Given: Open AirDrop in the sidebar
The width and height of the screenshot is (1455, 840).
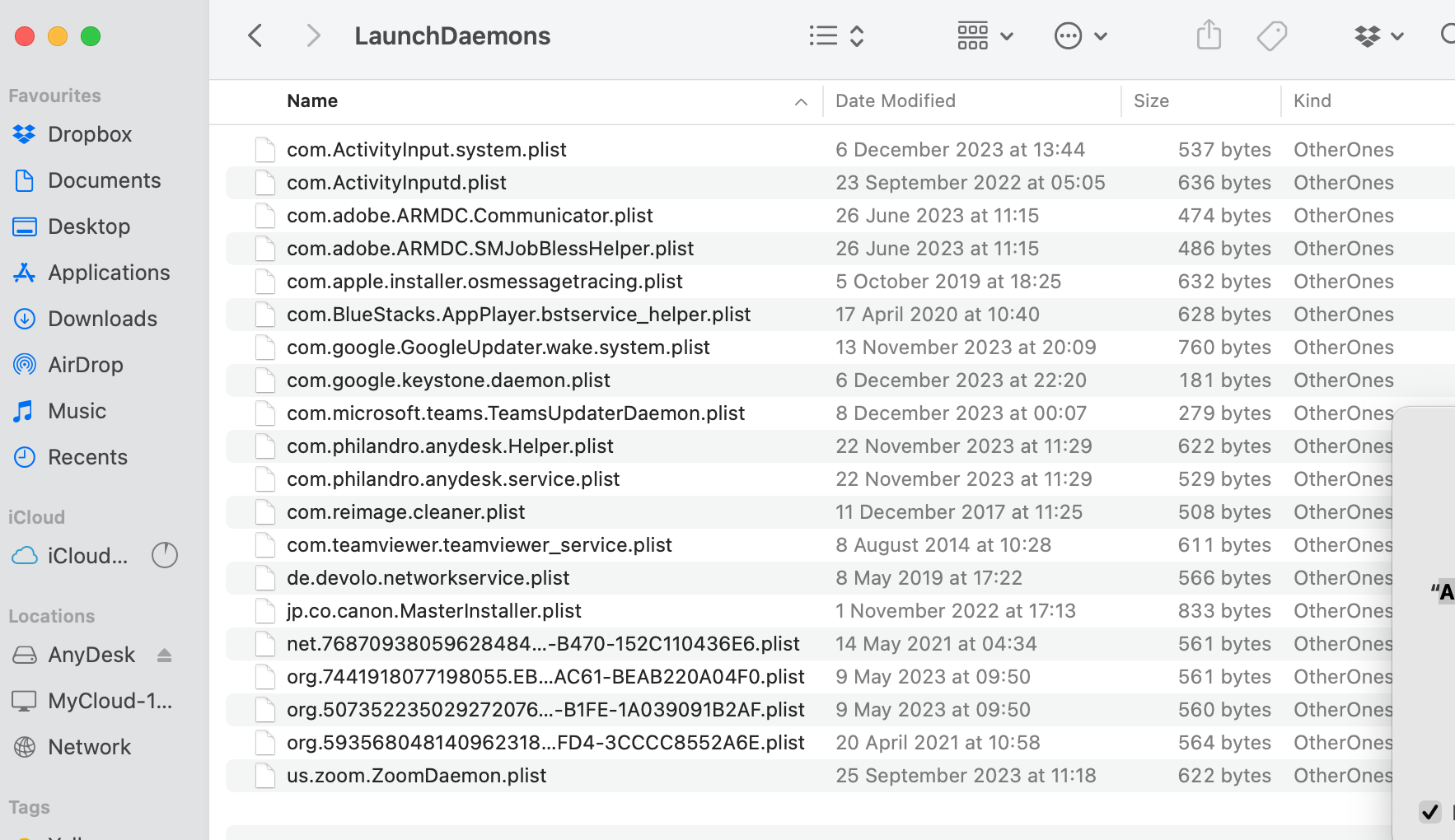Looking at the screenshot, I should click(86, 364).
